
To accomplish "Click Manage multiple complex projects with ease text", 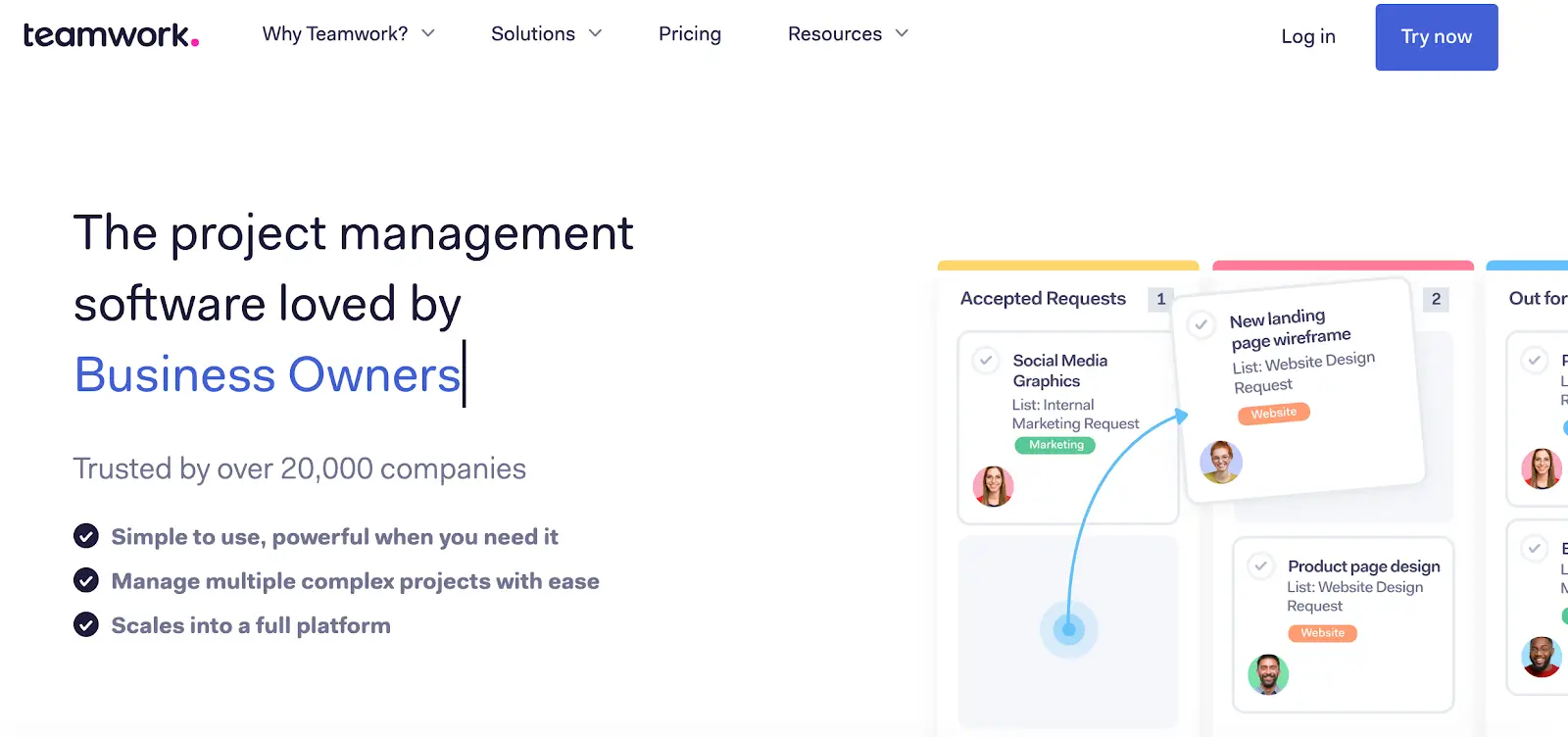I will tap(356, 581).
